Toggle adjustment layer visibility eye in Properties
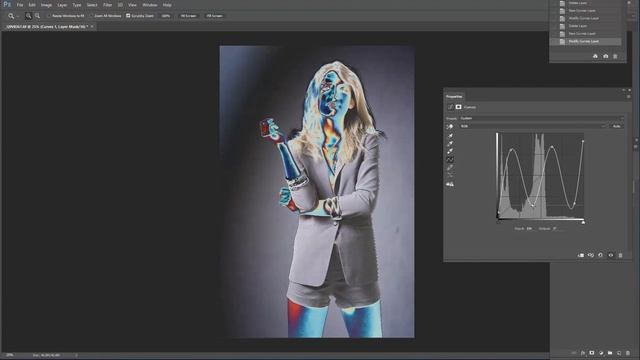 tap(611, 255)
